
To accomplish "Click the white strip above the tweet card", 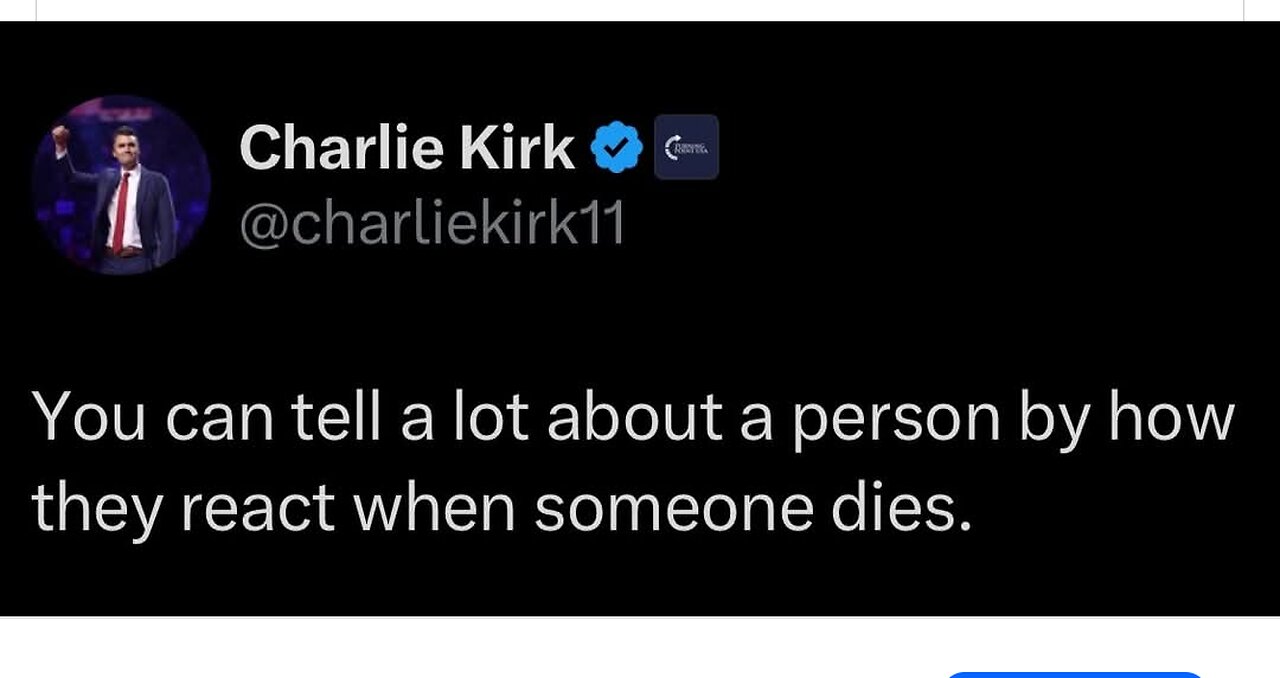I will point(640,10).
